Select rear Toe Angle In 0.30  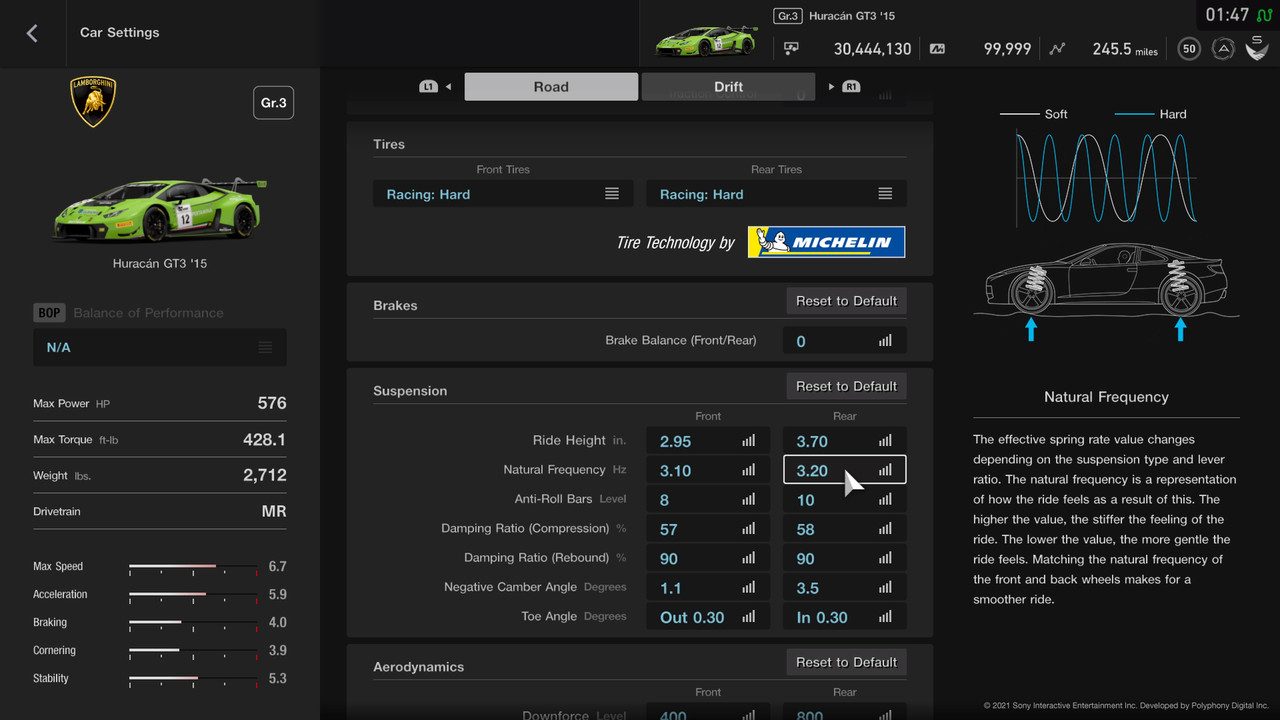pos(845,617)
